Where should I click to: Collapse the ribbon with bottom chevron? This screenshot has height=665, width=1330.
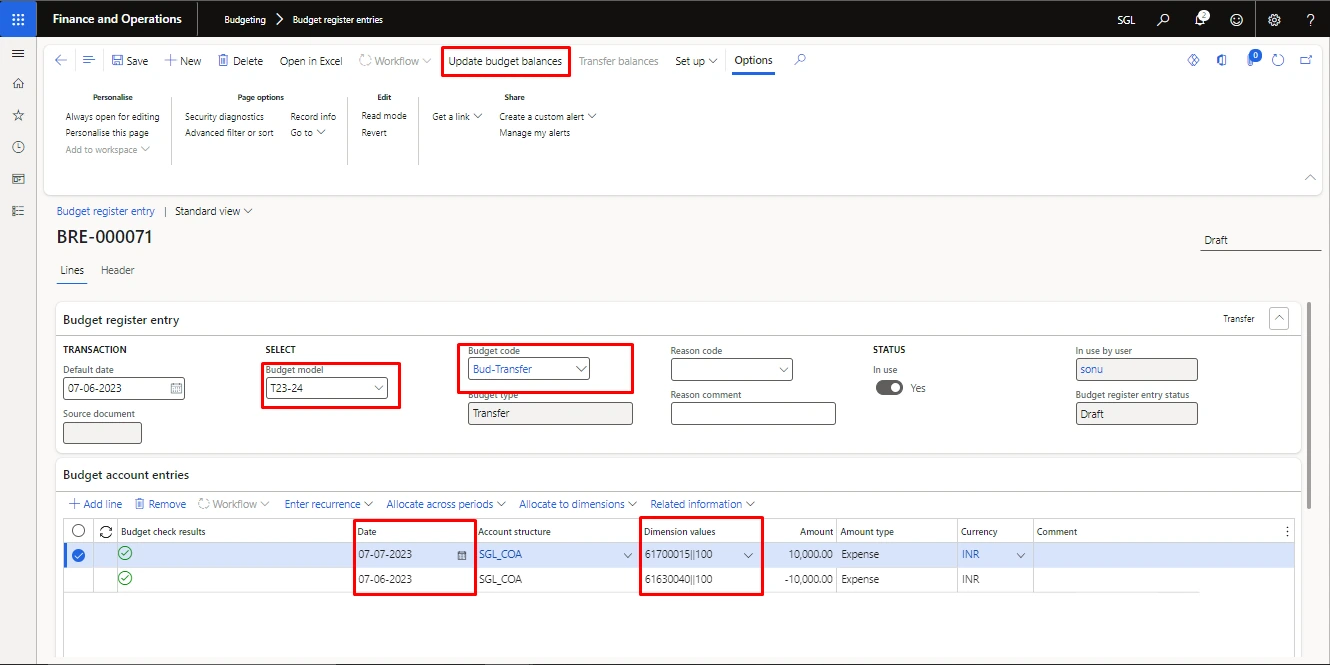tap(1310, 178)
